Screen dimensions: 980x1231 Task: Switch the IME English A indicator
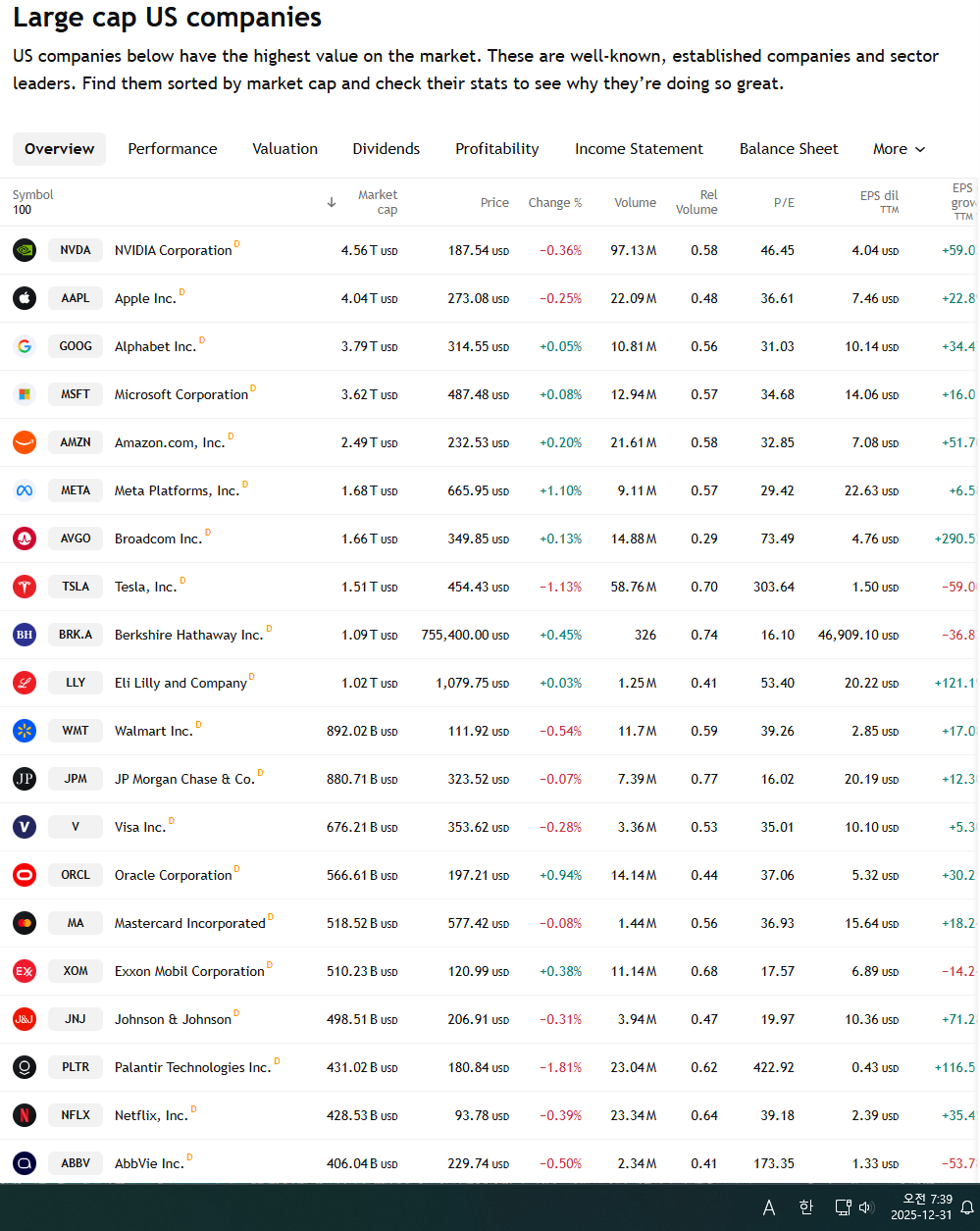(x=769, y=1207)
